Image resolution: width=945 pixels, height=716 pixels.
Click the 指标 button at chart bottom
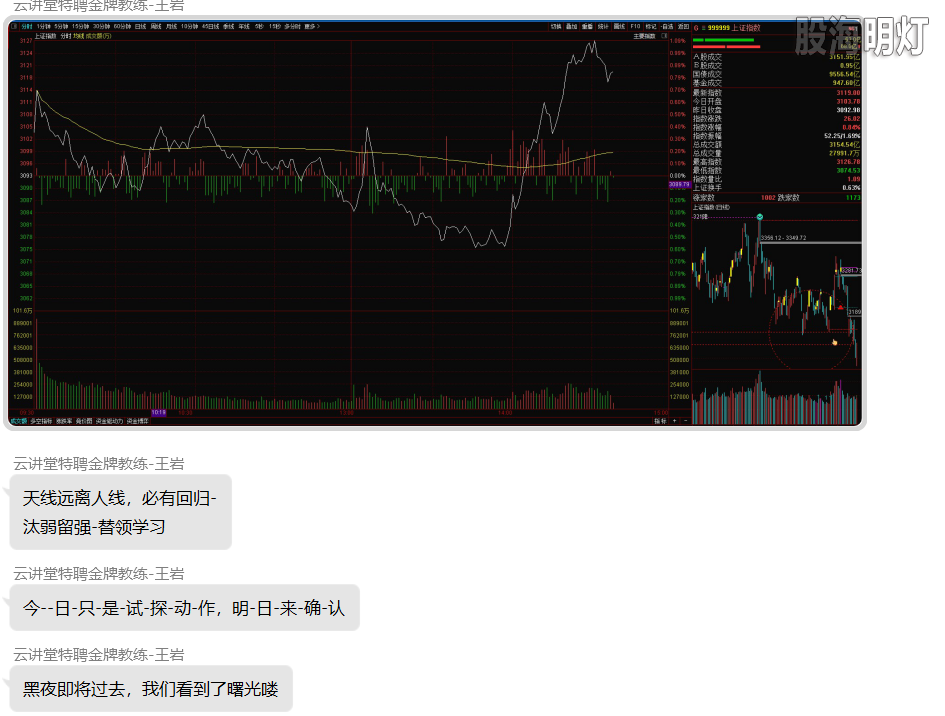(x=661, y=421)
